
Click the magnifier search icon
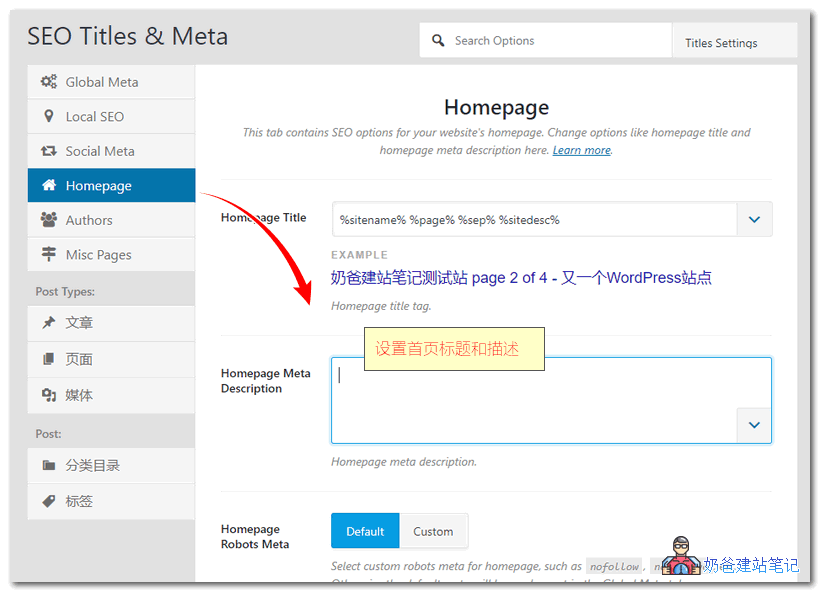pos(438,41)
